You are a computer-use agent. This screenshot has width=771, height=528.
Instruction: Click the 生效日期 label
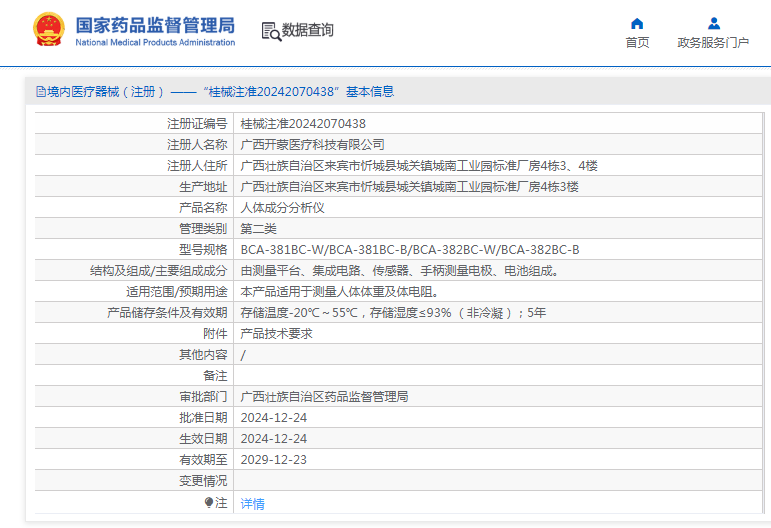click(203, 439)
